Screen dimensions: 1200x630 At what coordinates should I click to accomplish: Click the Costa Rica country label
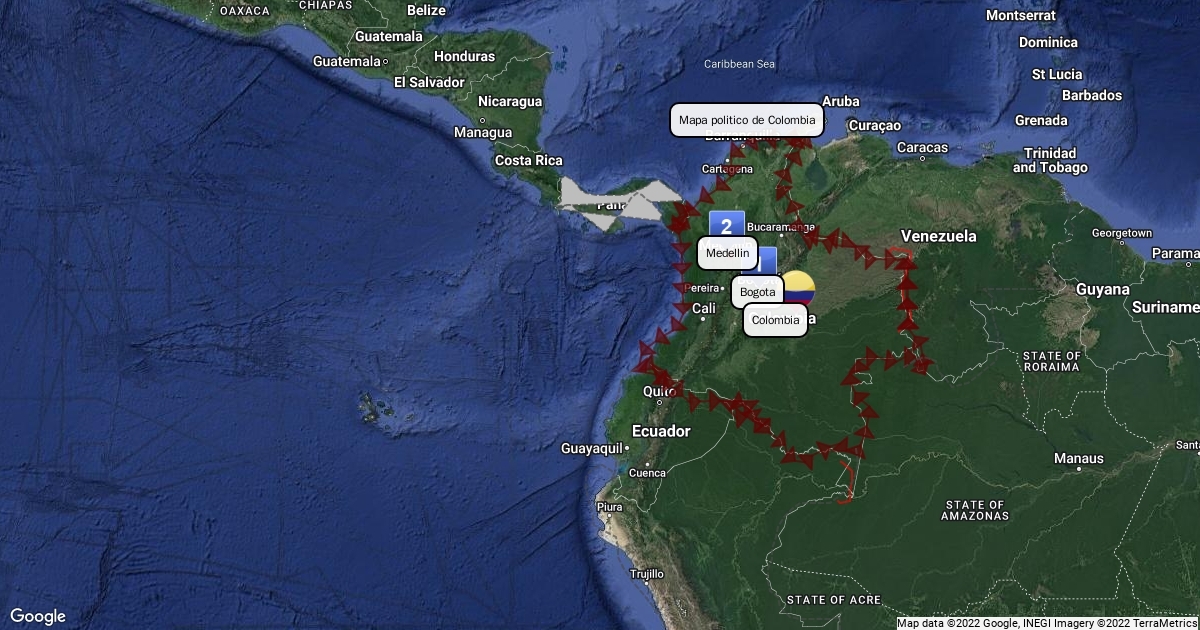point(528,160)
